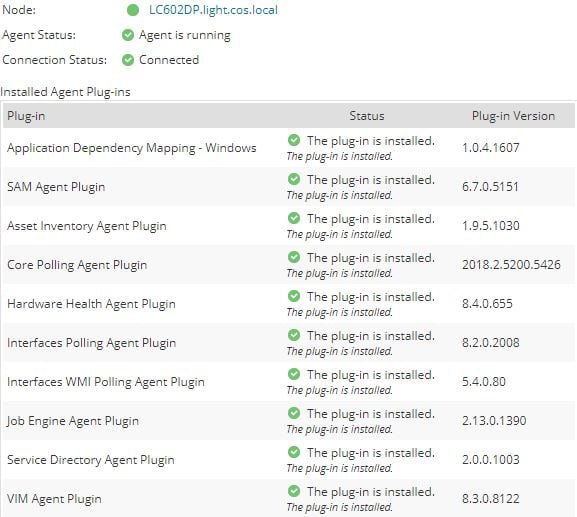577x517 pixels.
Task: Select the Hardware Health Agent Plugin name
Action: pyautogui.click(x=91, y=304)
